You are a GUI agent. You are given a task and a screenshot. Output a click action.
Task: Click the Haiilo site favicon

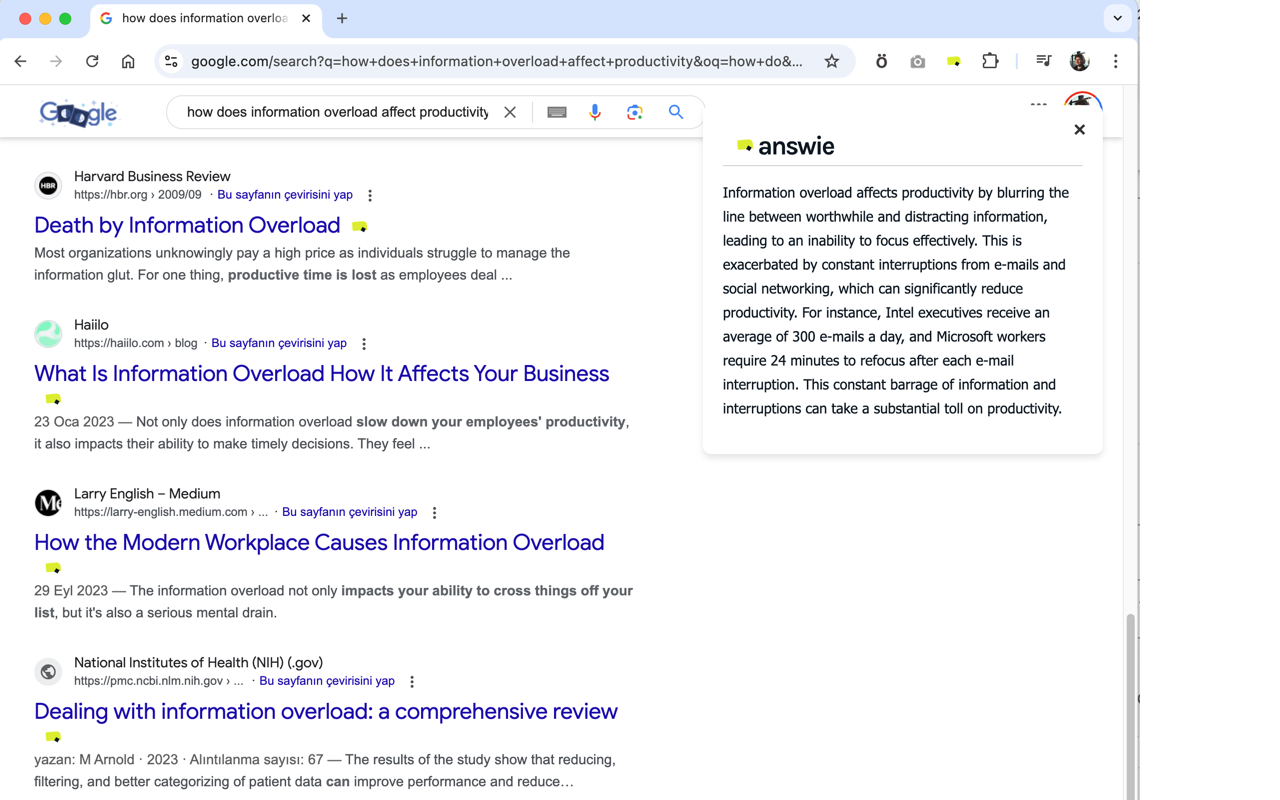(x=48, y=333)
